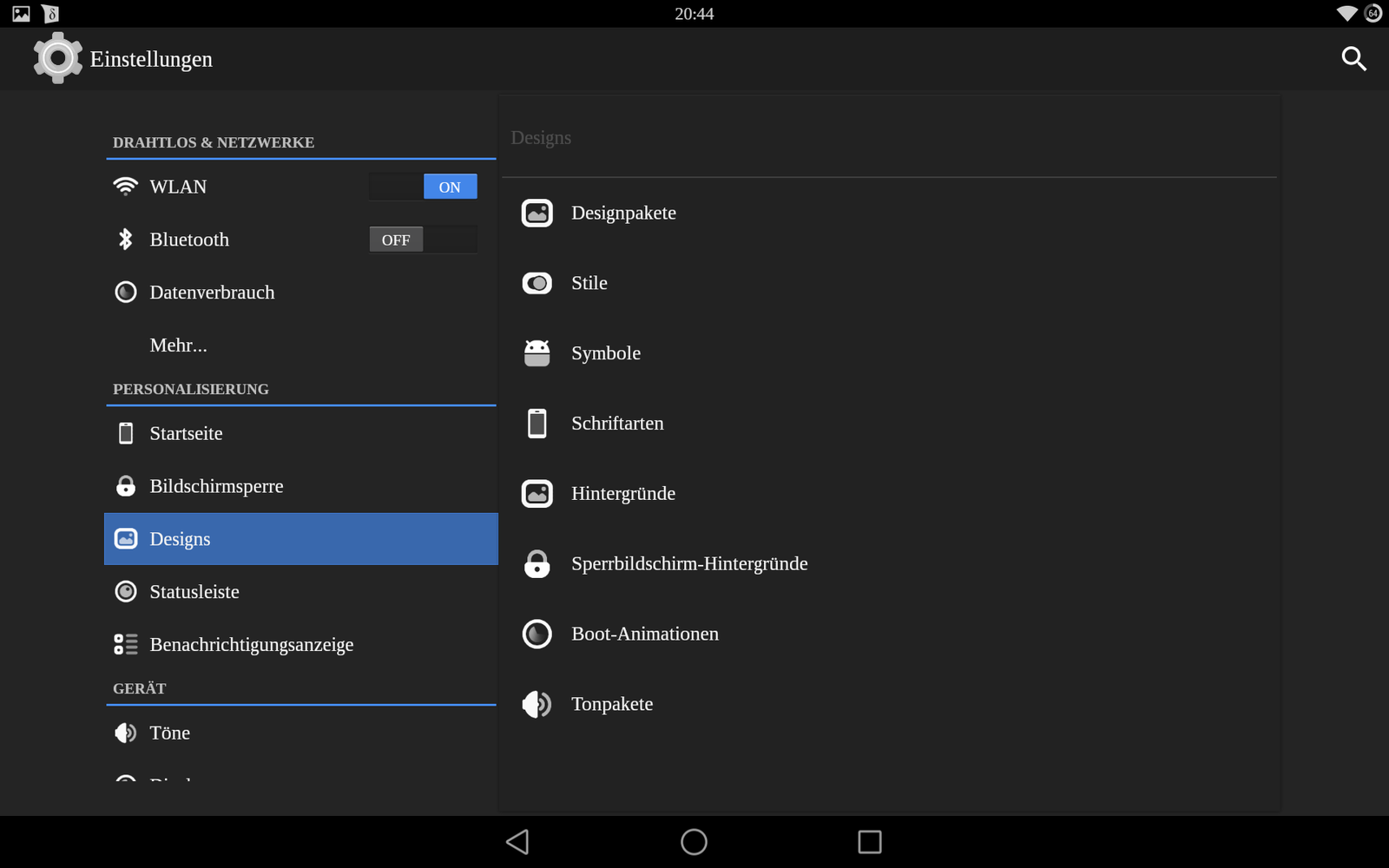The image size is (1389, 868).
Task: Open Benachrichtigungsanzeige settings
Action: pyautogui.click(x=251, y=645)
